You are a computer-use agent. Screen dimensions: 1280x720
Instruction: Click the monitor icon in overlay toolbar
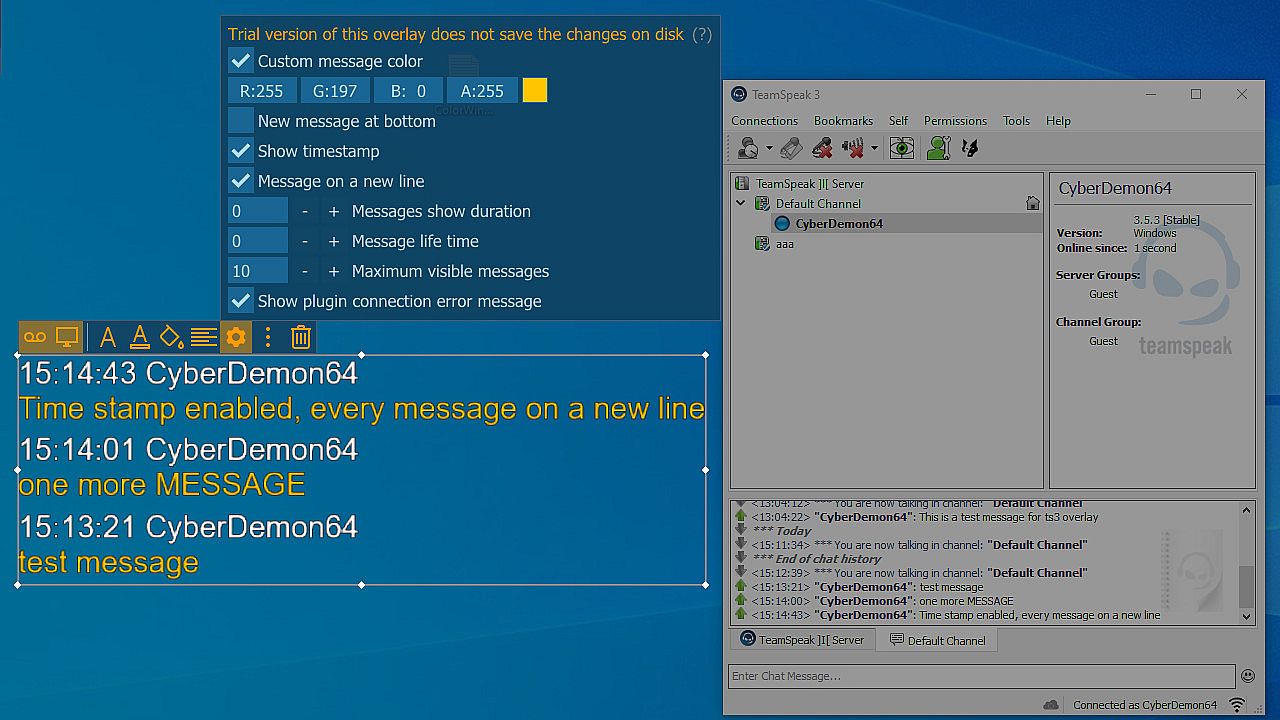[67, 337]
